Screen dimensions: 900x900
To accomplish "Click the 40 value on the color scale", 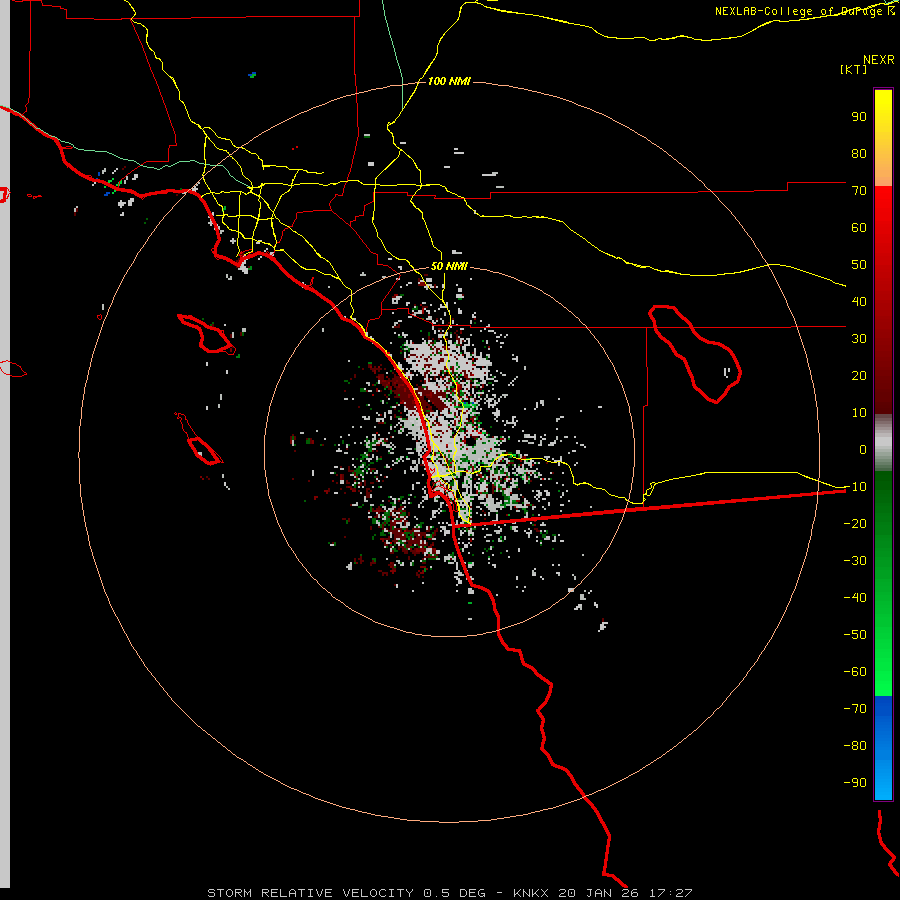I will 859,301.
